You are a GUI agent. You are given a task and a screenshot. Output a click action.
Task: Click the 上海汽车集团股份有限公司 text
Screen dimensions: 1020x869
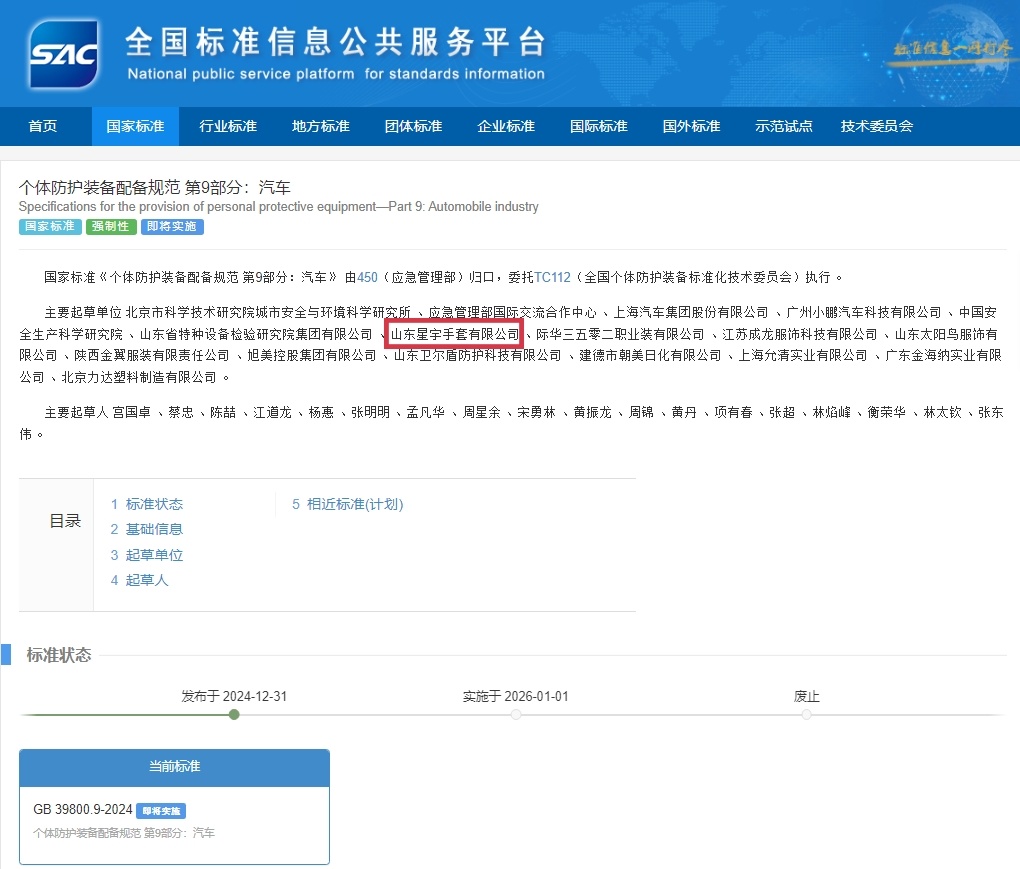pos(691,313)
